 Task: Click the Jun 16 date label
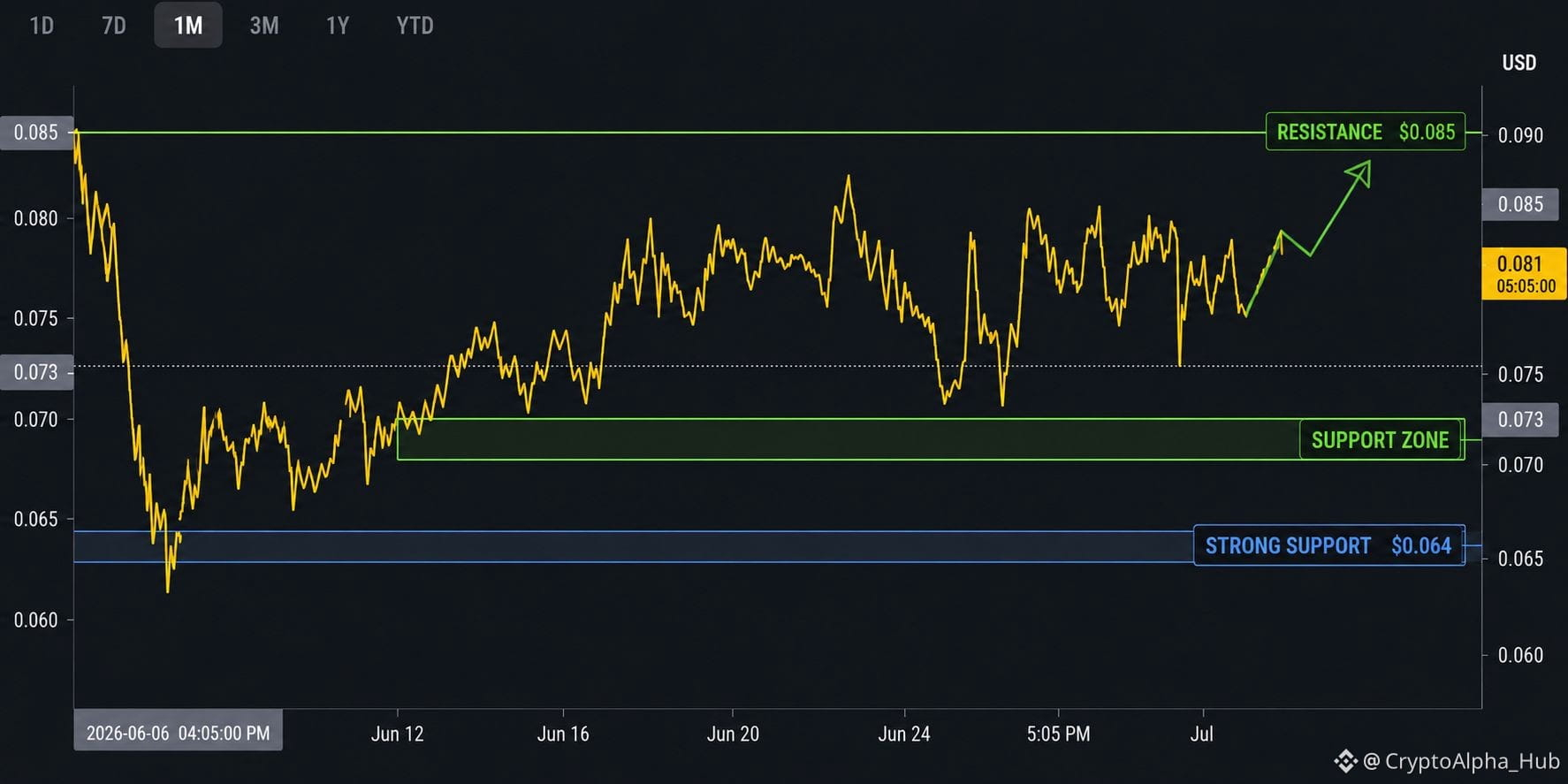563,734
